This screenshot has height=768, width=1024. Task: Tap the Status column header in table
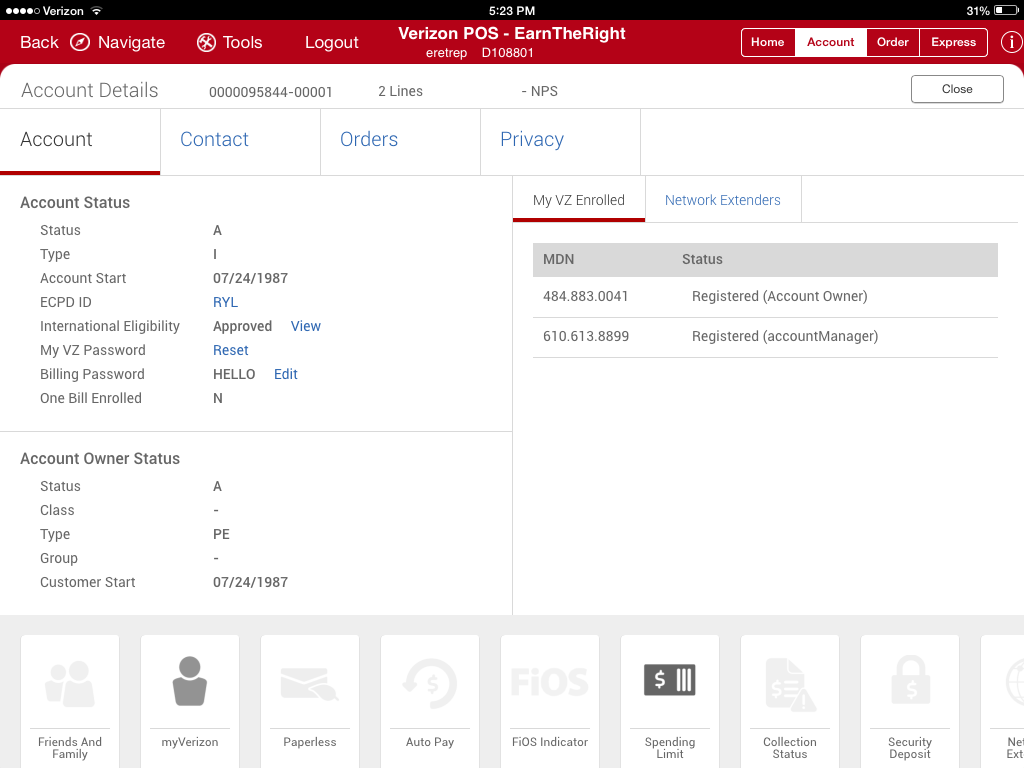(x=702, y=259)
